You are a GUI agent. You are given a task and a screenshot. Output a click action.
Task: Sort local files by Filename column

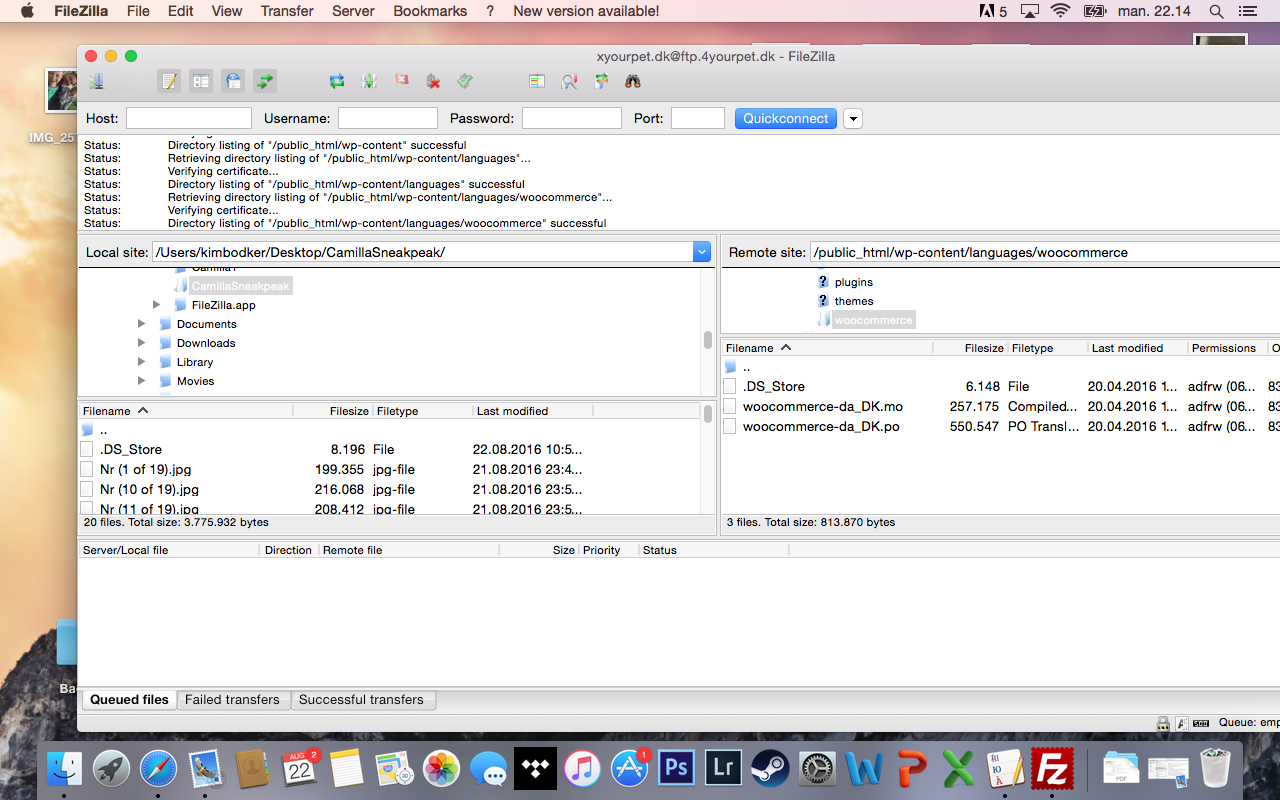(186, 411)
